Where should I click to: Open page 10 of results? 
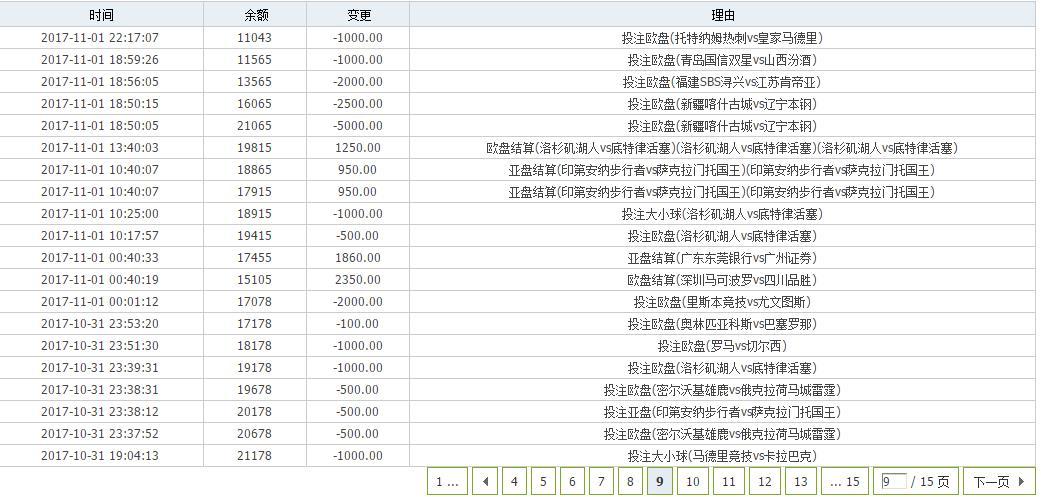692,481
